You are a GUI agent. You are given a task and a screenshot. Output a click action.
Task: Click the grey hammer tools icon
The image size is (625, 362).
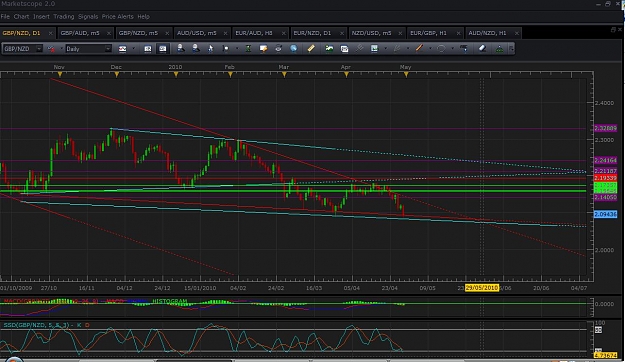point(359,49)
